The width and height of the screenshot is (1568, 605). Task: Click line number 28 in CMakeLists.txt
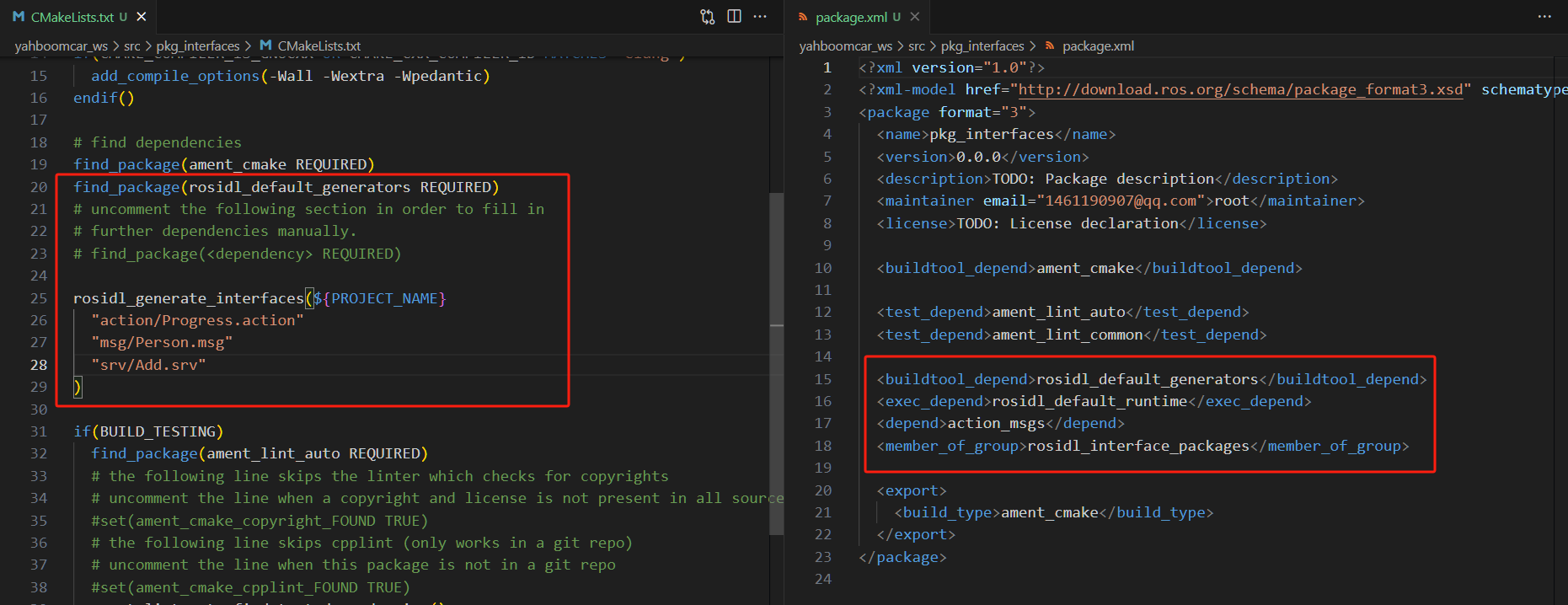click(39, 365)
